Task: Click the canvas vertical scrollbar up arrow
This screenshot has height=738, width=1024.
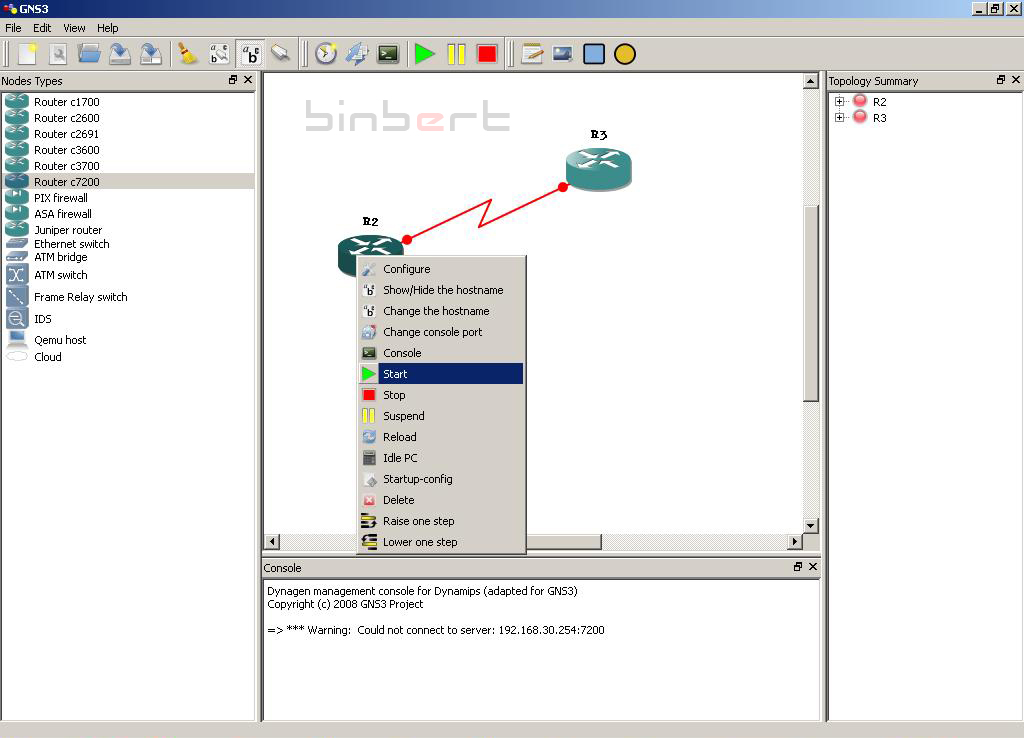Action: click(x=810, y=82)
